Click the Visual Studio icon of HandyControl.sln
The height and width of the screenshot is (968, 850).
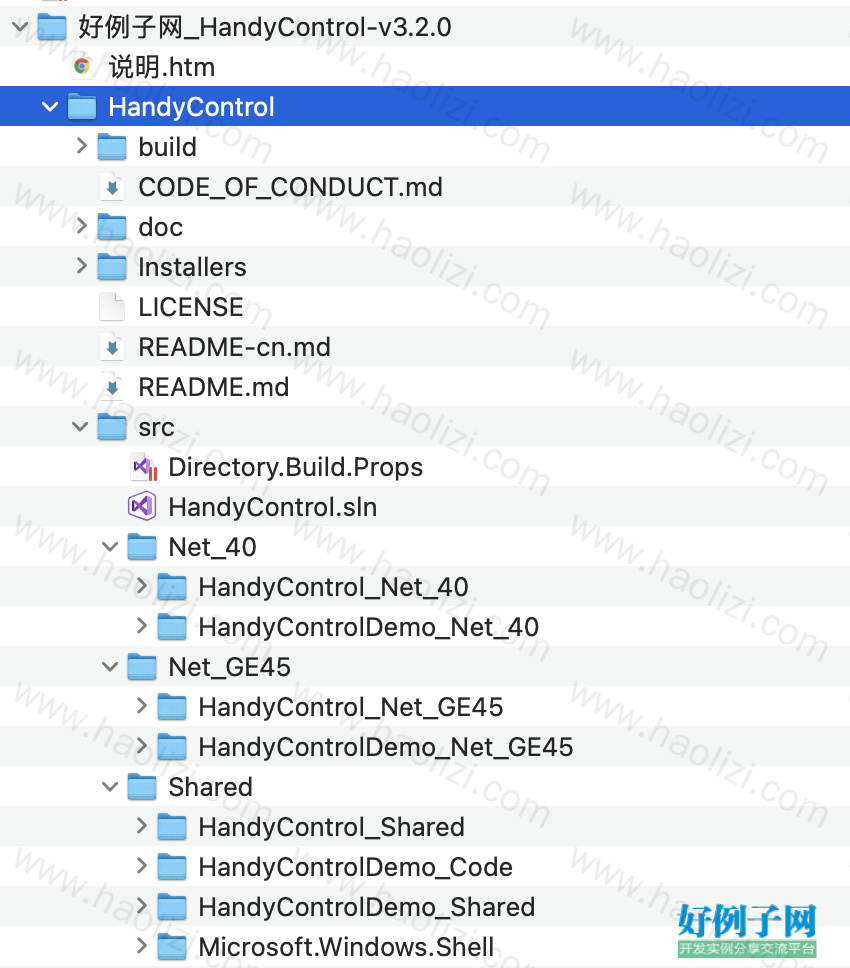(x=142, y=507)
